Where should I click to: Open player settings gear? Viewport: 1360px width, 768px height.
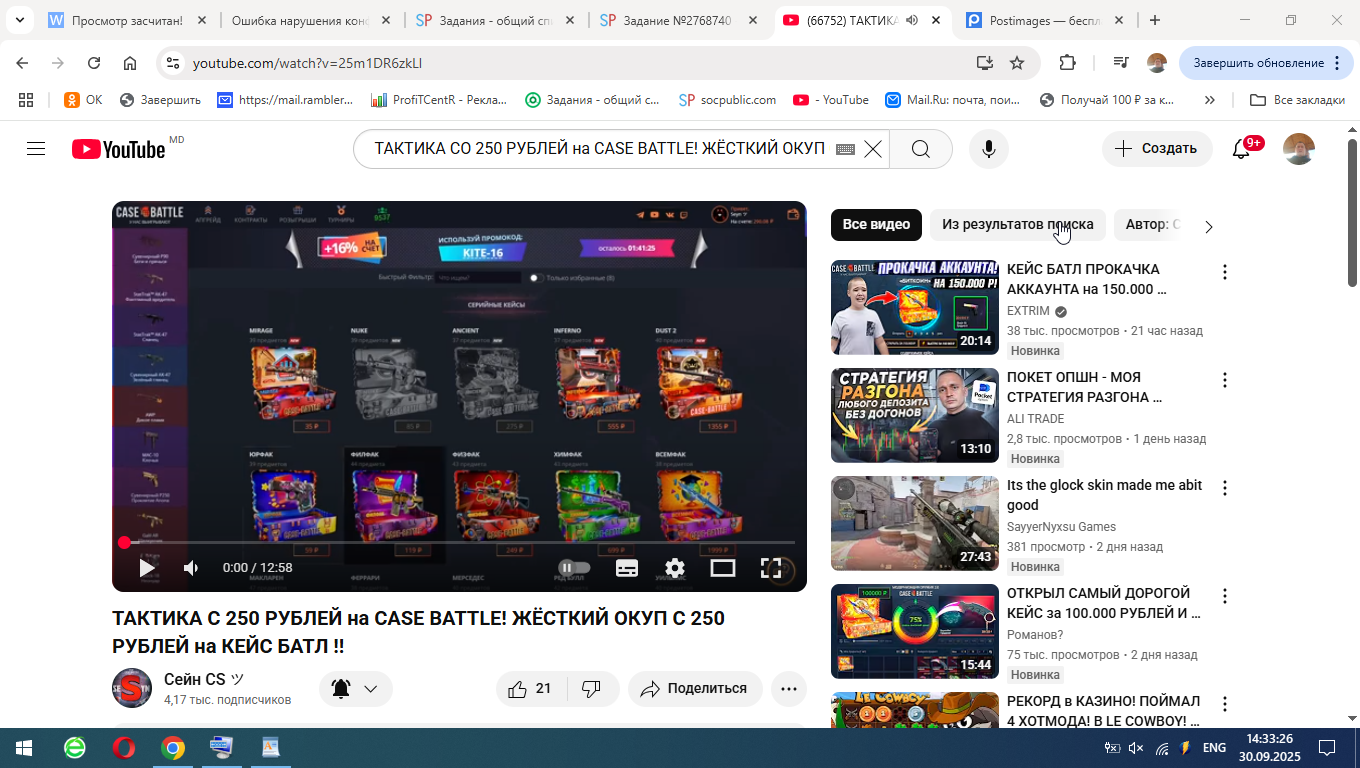coord(675,568)
